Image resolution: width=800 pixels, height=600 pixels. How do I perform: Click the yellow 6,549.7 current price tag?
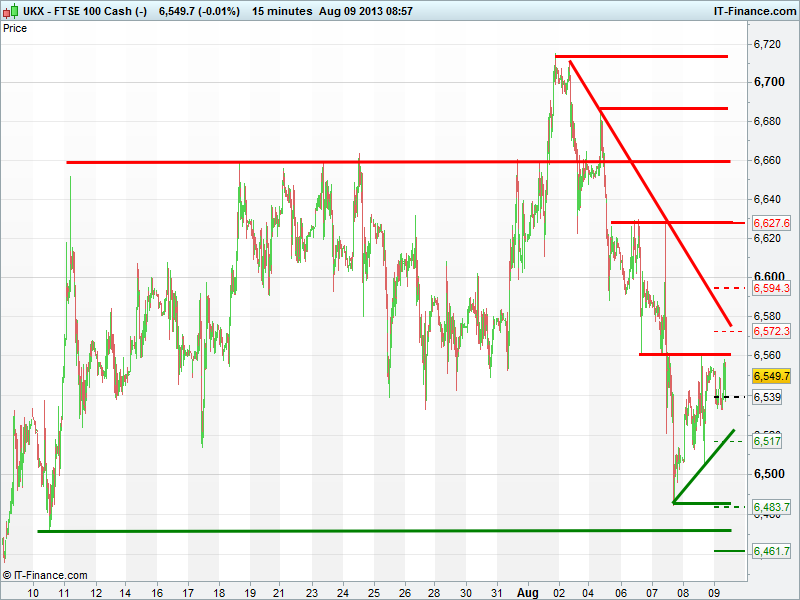click(x=771, y=376)
